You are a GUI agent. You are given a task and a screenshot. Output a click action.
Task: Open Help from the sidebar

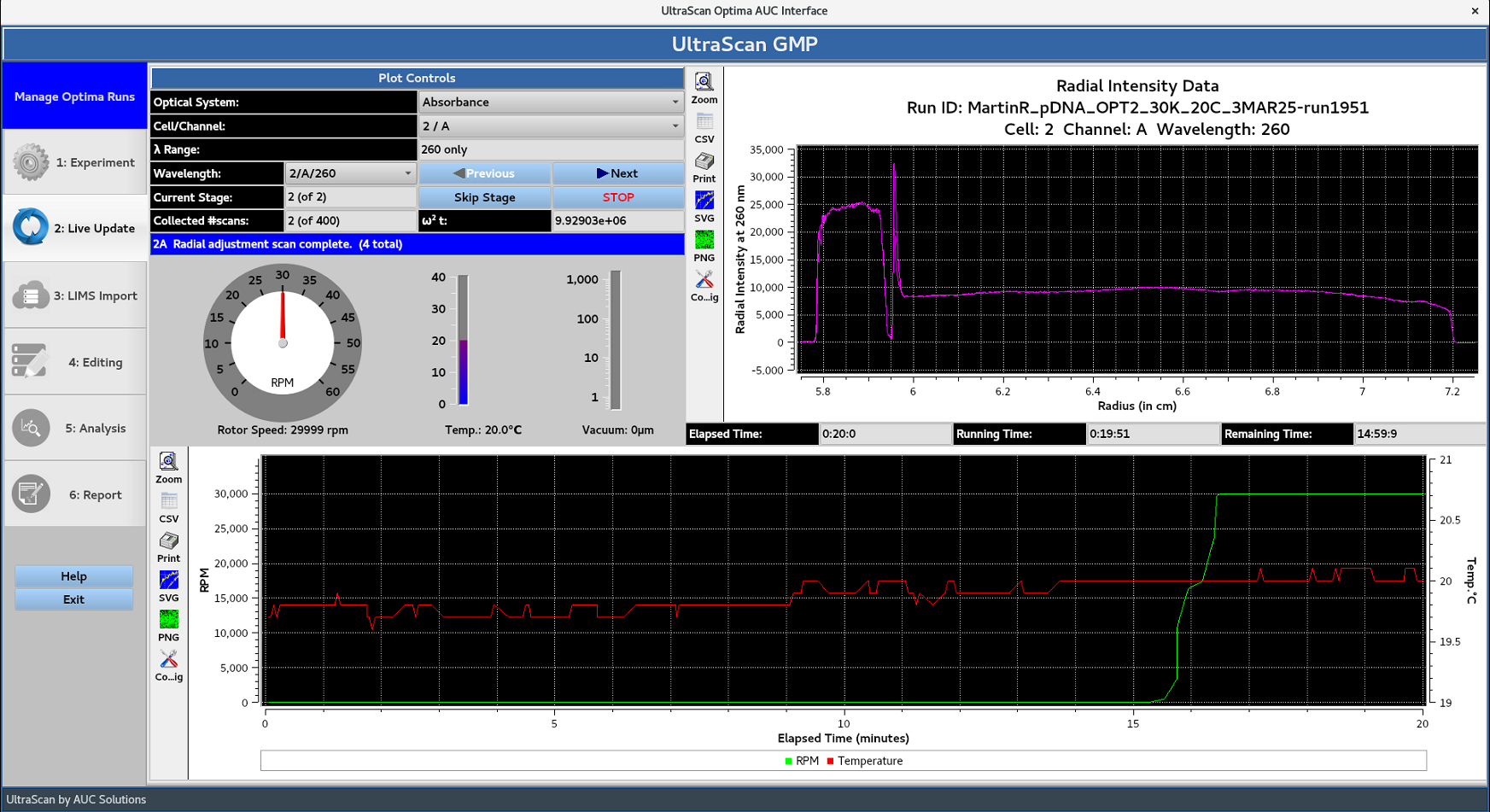(73, 575)
